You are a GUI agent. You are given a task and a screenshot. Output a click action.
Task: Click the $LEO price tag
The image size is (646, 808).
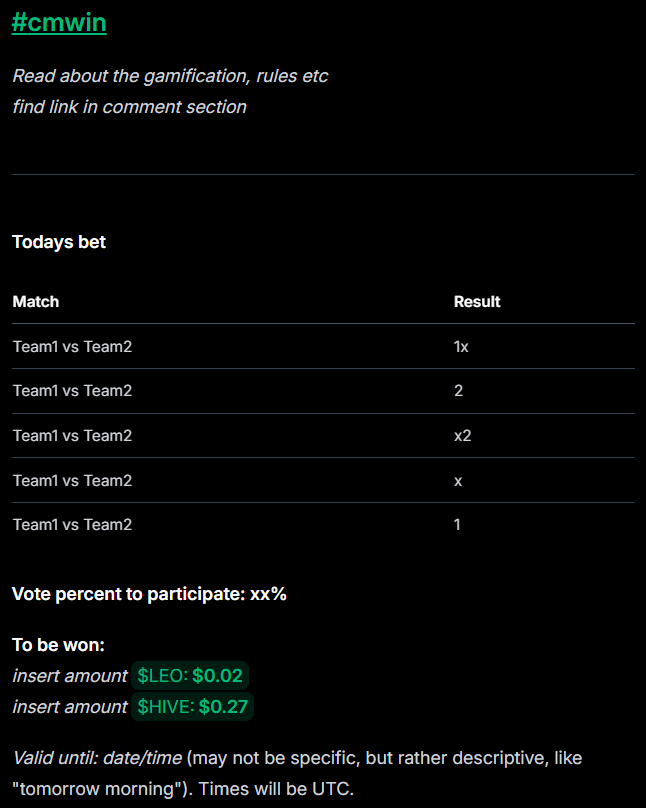(190, 676)
